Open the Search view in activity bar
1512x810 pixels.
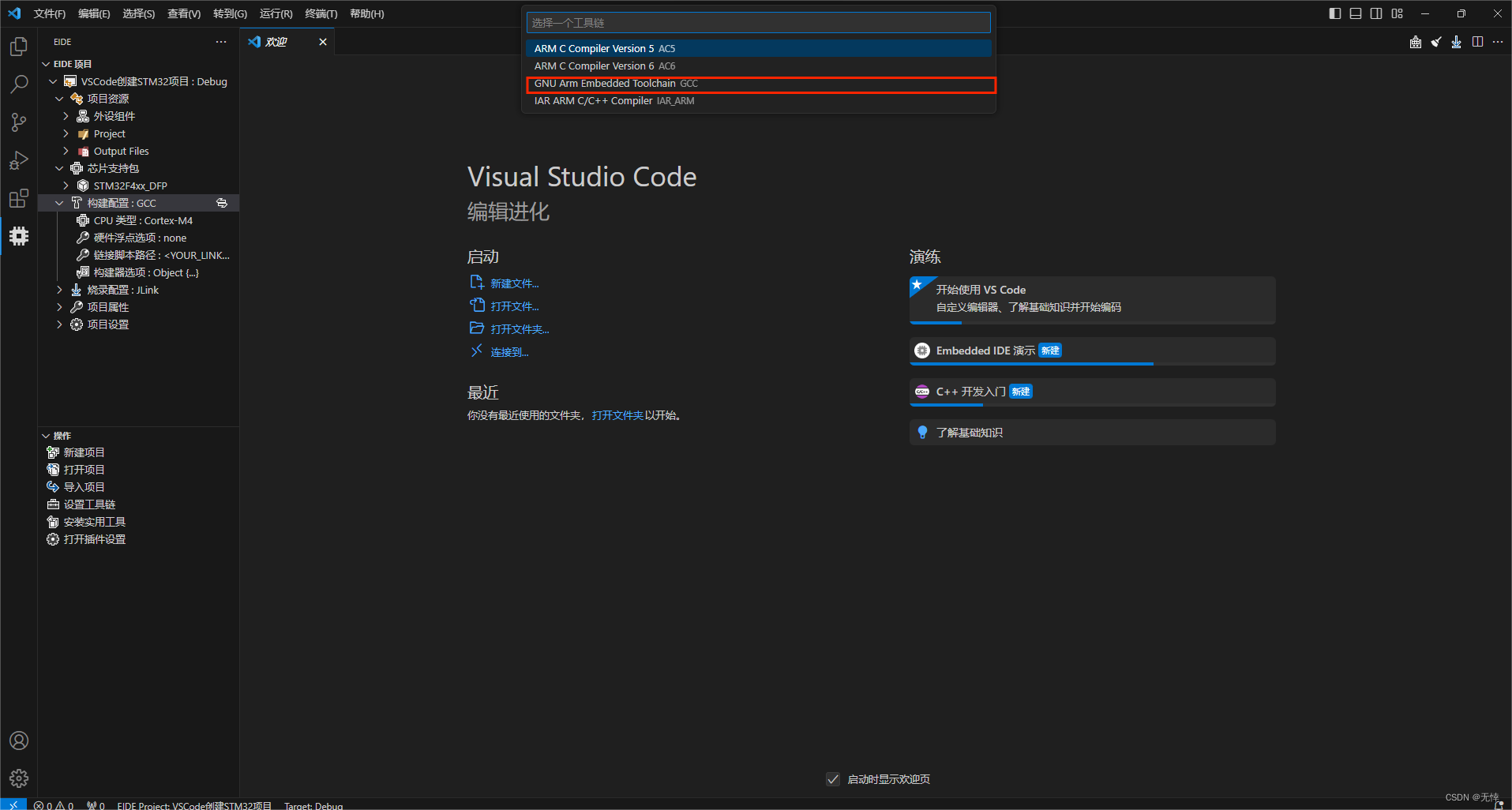click(19, 84)
